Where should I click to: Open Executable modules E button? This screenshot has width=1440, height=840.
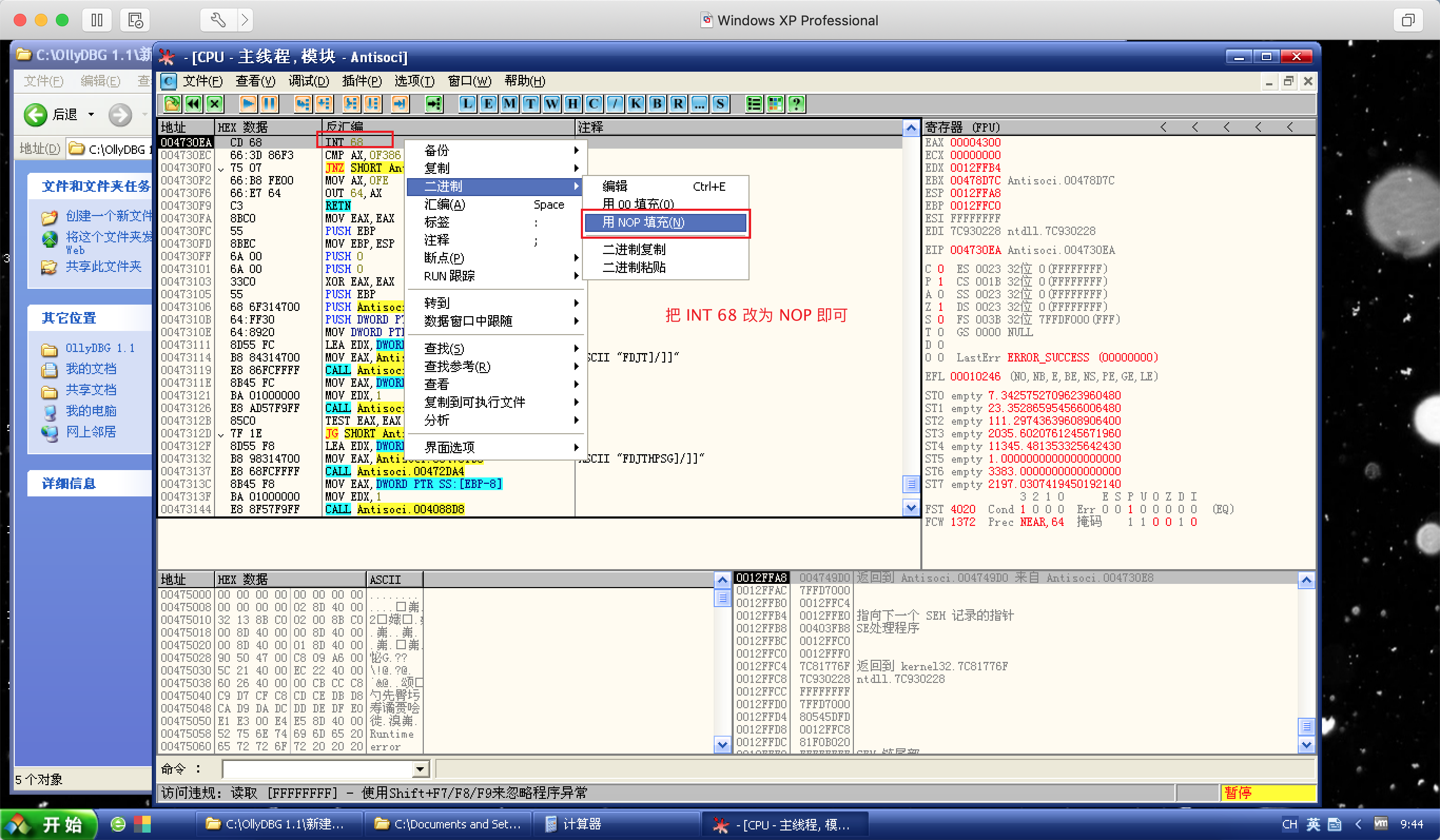point(488,104)
